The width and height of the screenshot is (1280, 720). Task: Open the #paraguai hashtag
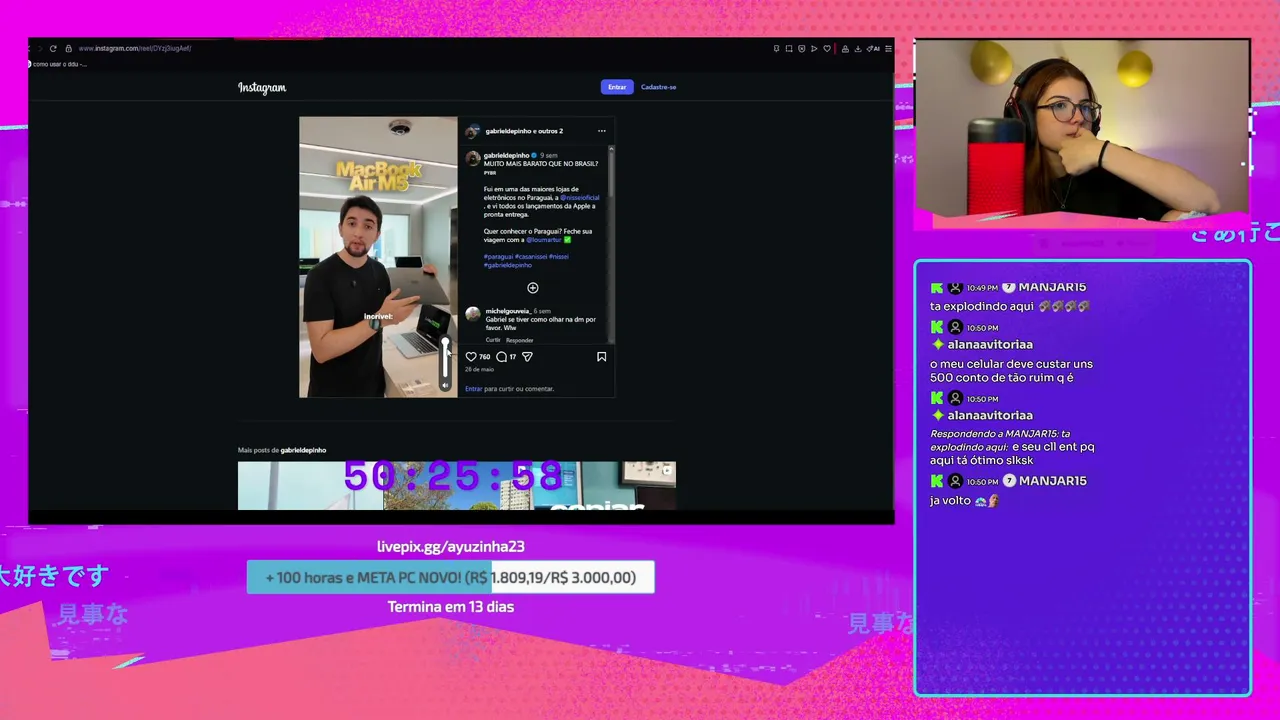click(x=498, y=256)
